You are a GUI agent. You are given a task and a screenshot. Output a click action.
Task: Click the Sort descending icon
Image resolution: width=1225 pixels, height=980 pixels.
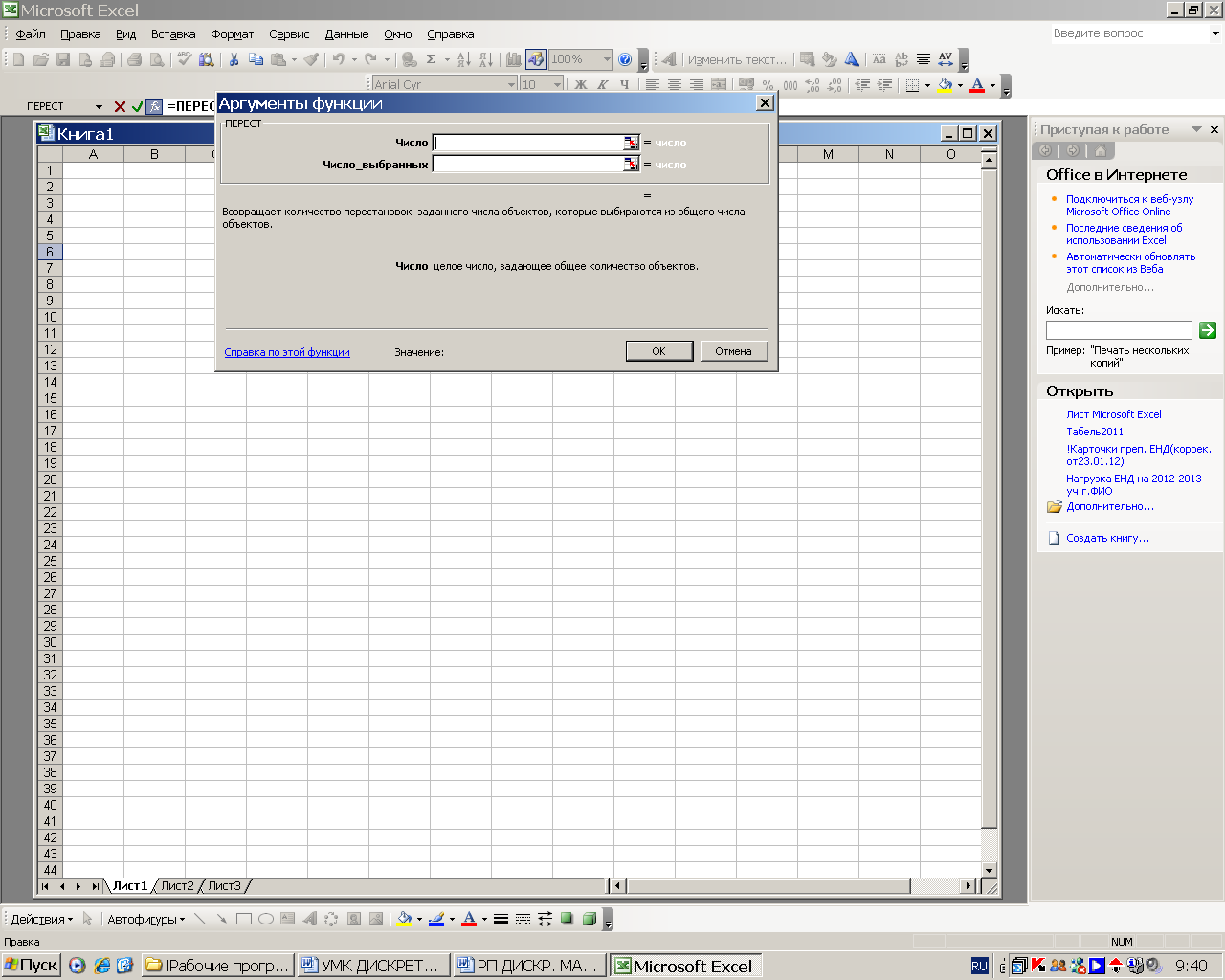pyautogui.click(x=485, y=59)
